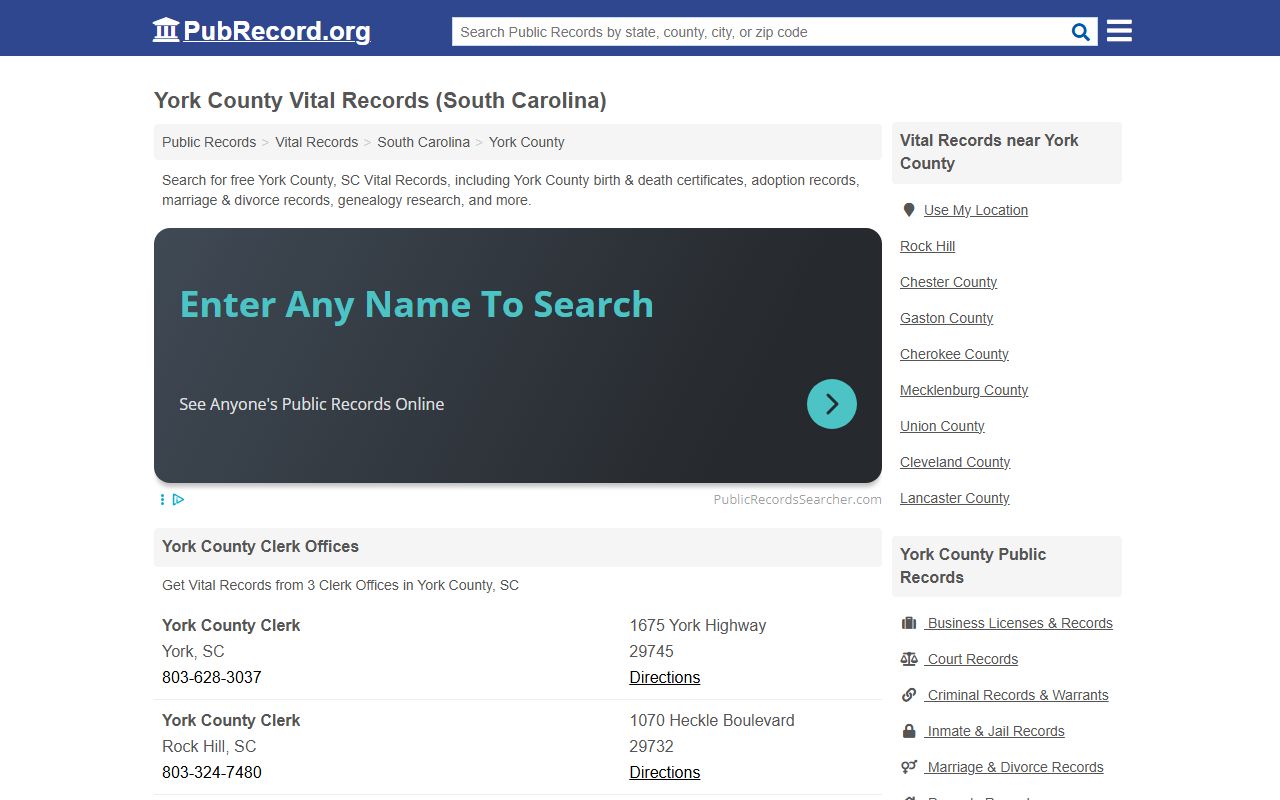The image size is (1280, 800).
Task: Click the Business Licenses briefcase icon
Action: tap(909, 623)
